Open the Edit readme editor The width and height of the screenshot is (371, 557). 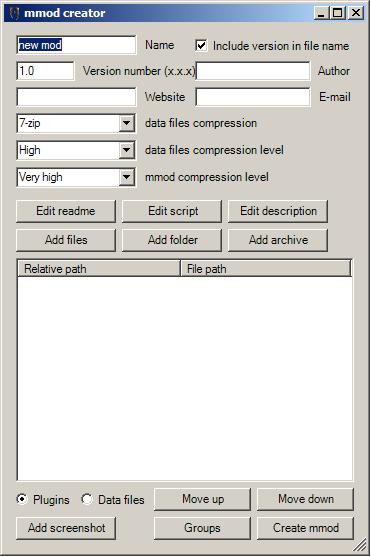click(66, 211)
